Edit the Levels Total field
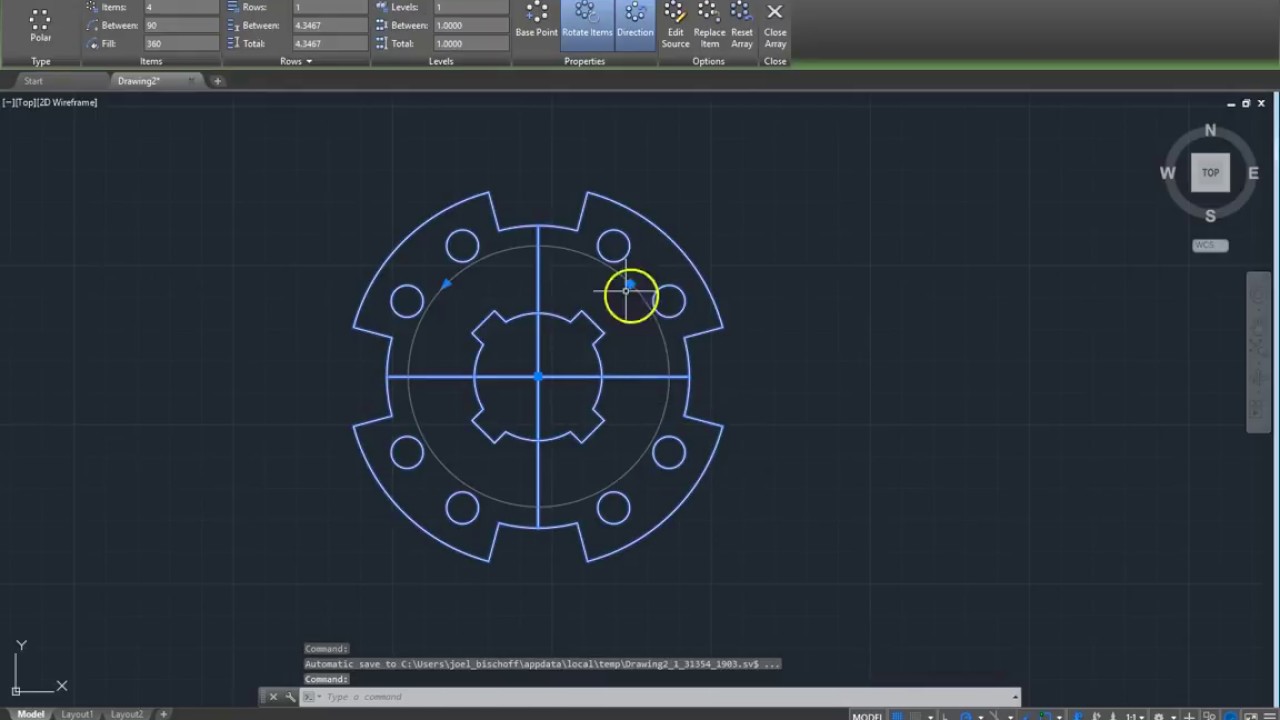 tap(471, 43)
